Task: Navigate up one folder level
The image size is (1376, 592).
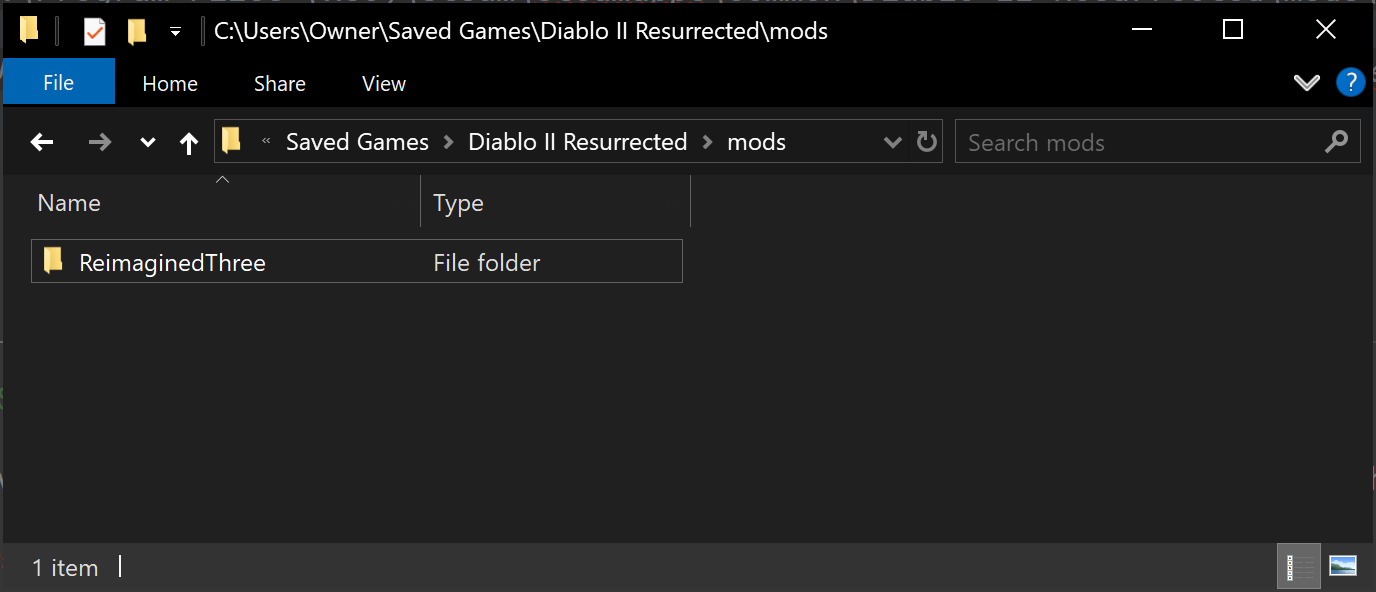Action: pos(189,143)
